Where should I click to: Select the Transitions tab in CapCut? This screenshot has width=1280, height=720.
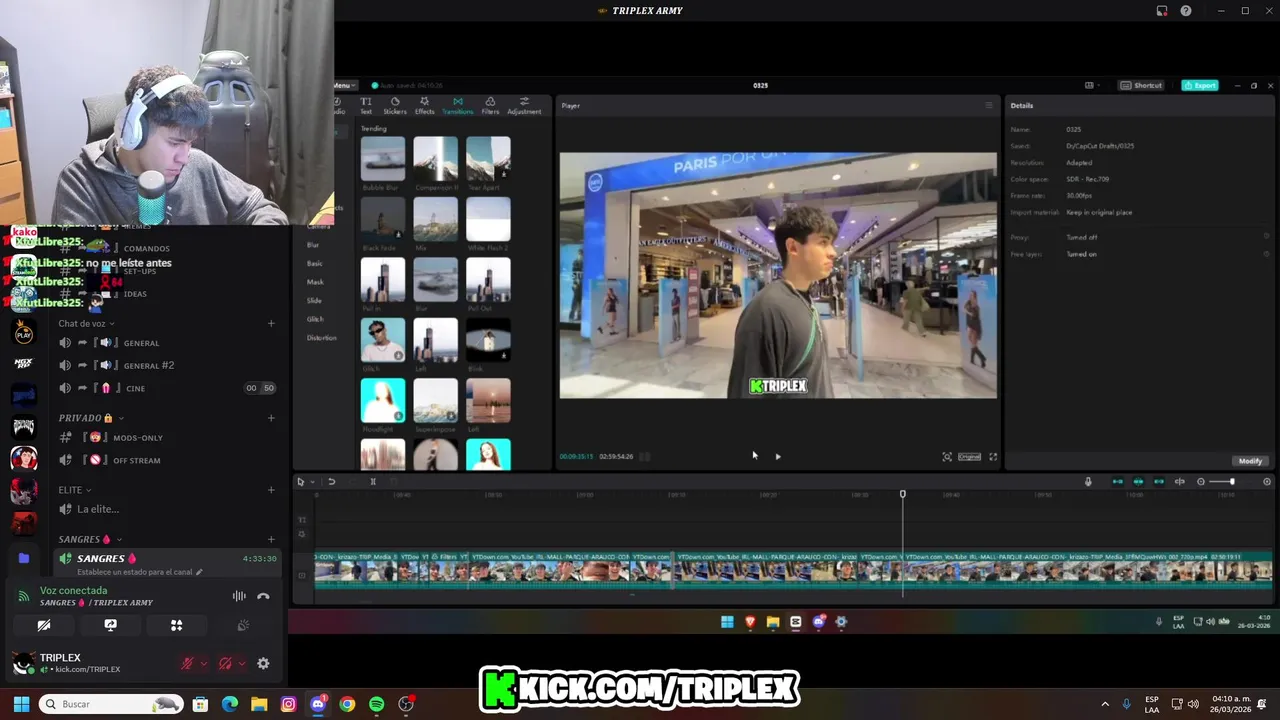click(458, 105)
